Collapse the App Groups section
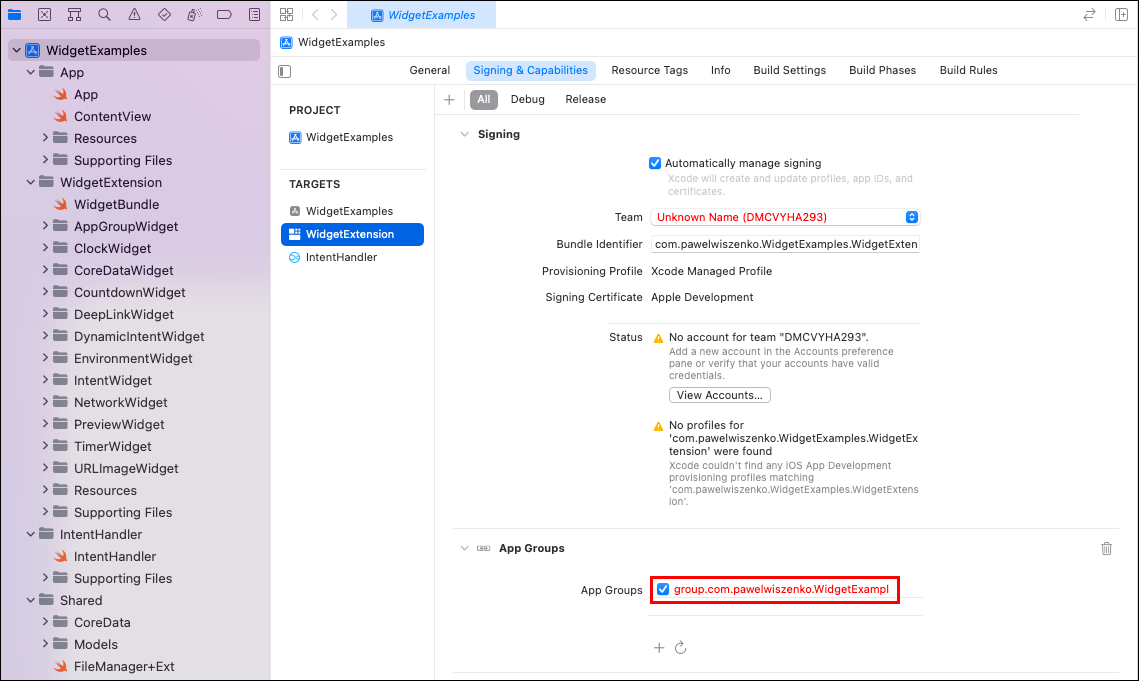 coord(464,549)
